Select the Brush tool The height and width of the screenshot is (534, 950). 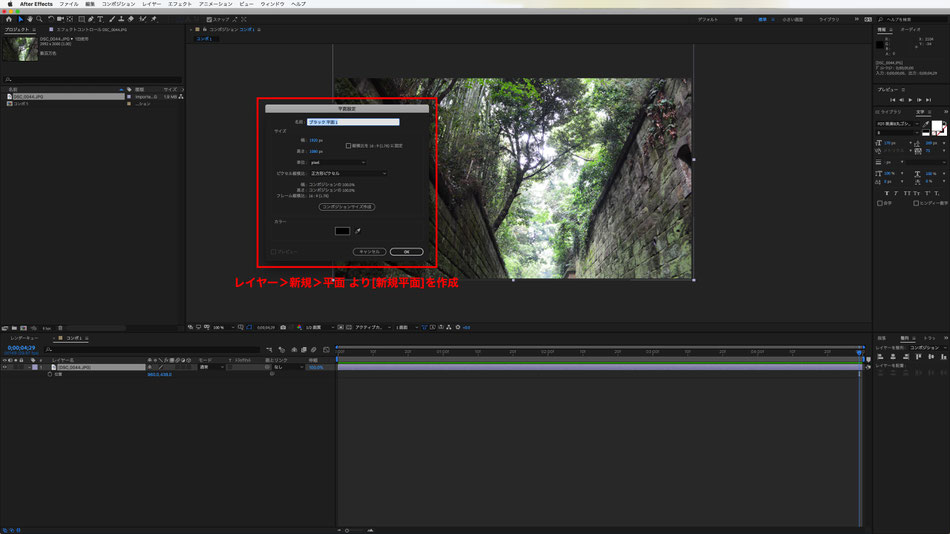point(112,19)
